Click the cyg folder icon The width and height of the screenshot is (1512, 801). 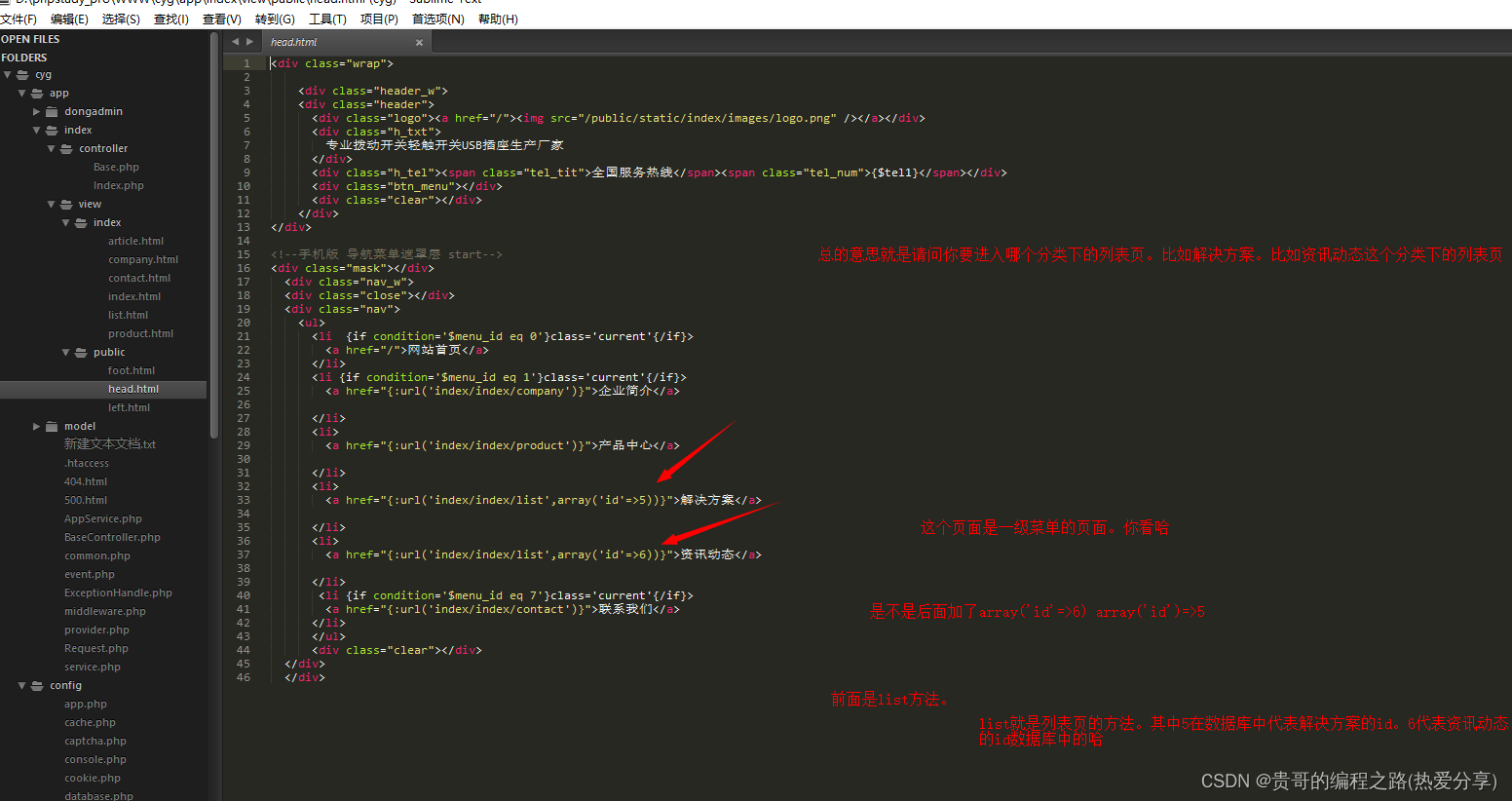pyautogui.click(x=22, y=75)
